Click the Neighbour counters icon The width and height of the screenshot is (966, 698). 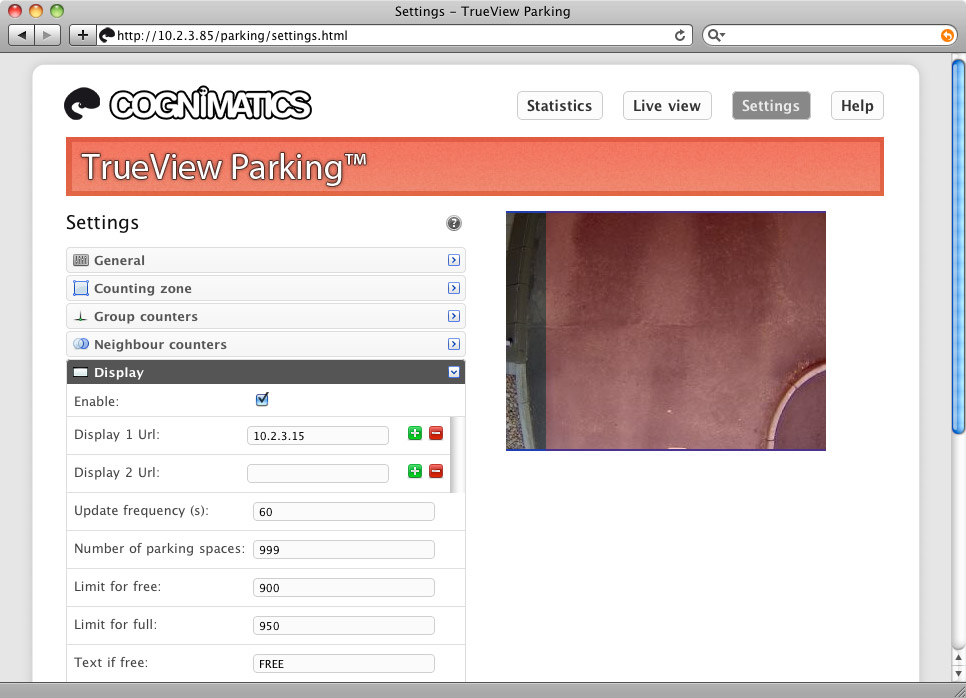tap(81, 344)
